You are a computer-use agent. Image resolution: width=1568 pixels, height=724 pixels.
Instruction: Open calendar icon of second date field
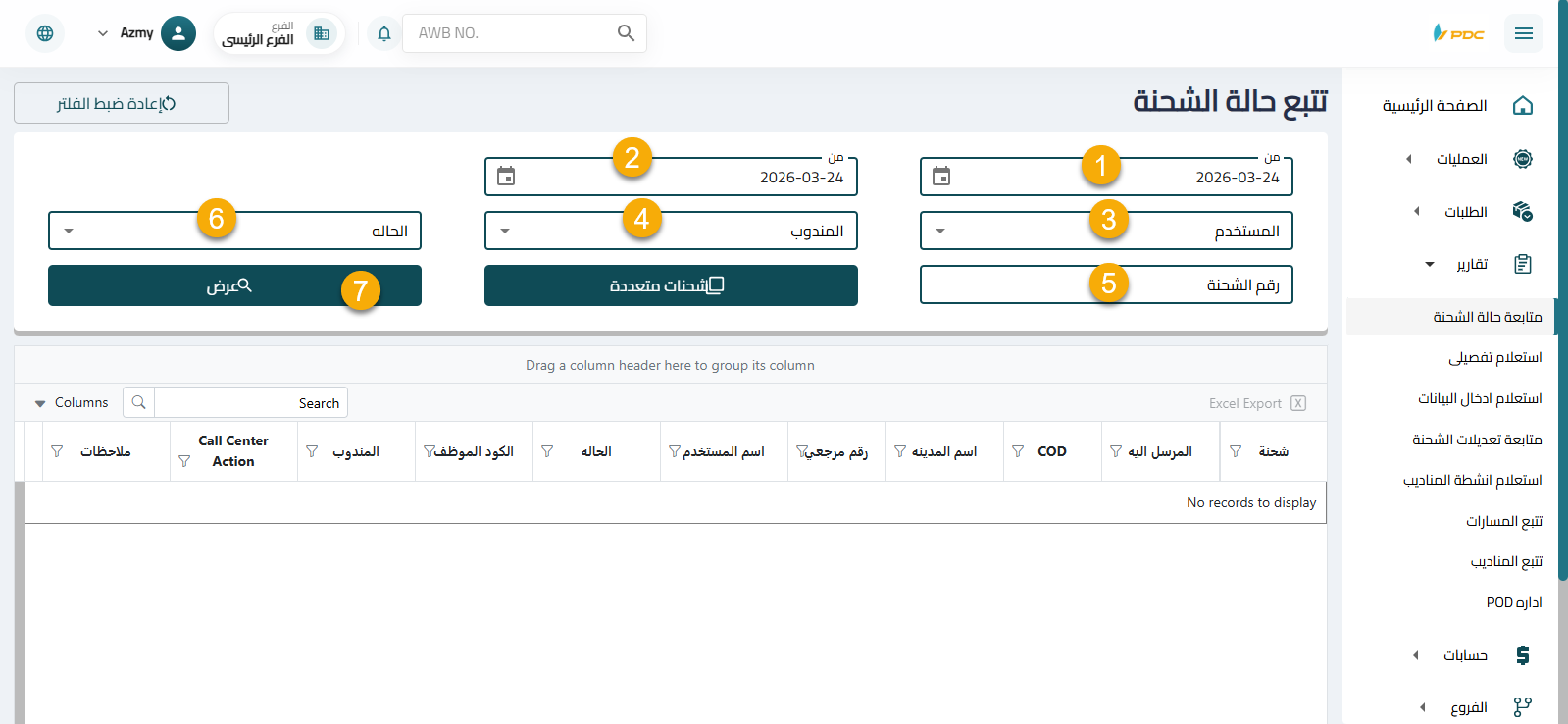pyautogui.click(x=506, y=177)
